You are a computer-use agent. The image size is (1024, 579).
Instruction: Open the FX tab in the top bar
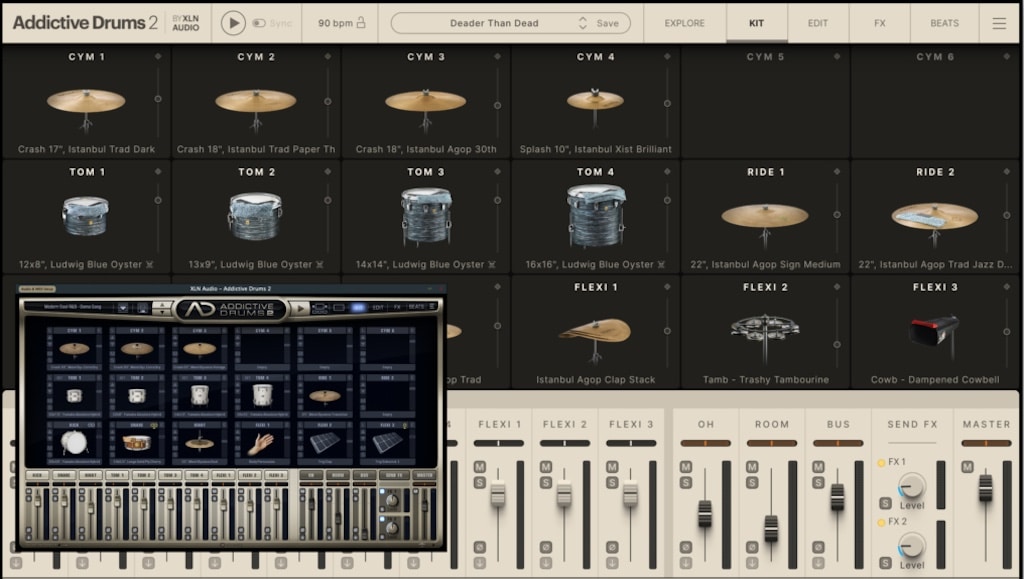pos(880,23)
